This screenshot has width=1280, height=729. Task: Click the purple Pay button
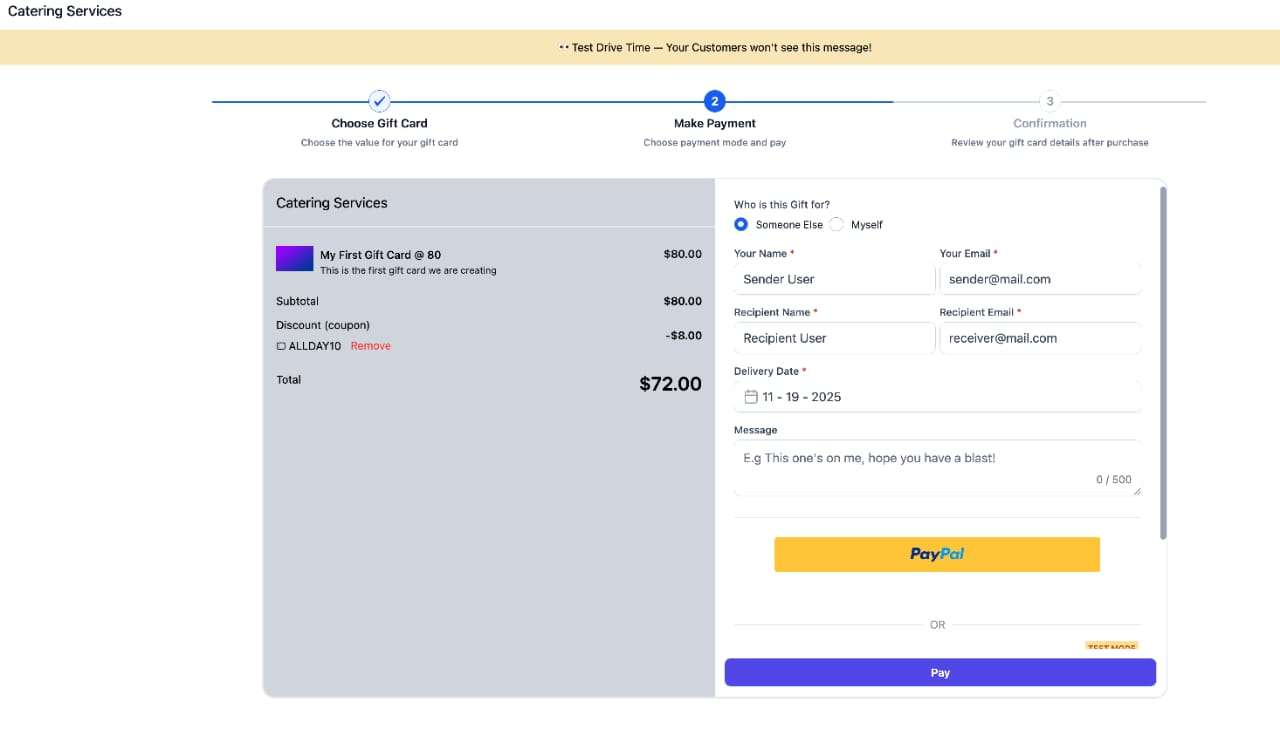(x=940, y=673)
